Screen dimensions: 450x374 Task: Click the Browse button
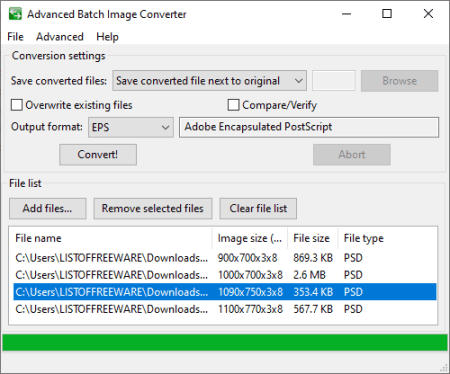click(x=399, y=81)
